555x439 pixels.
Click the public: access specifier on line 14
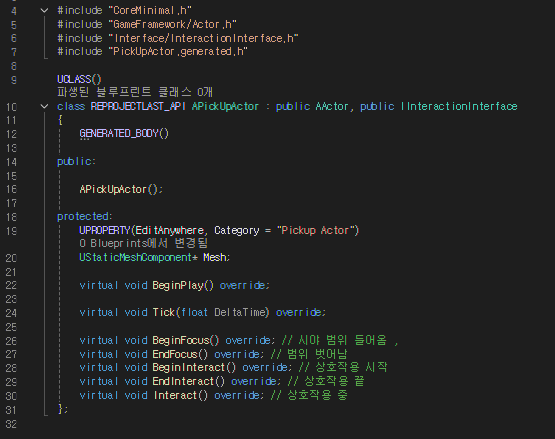pos(76,161)
